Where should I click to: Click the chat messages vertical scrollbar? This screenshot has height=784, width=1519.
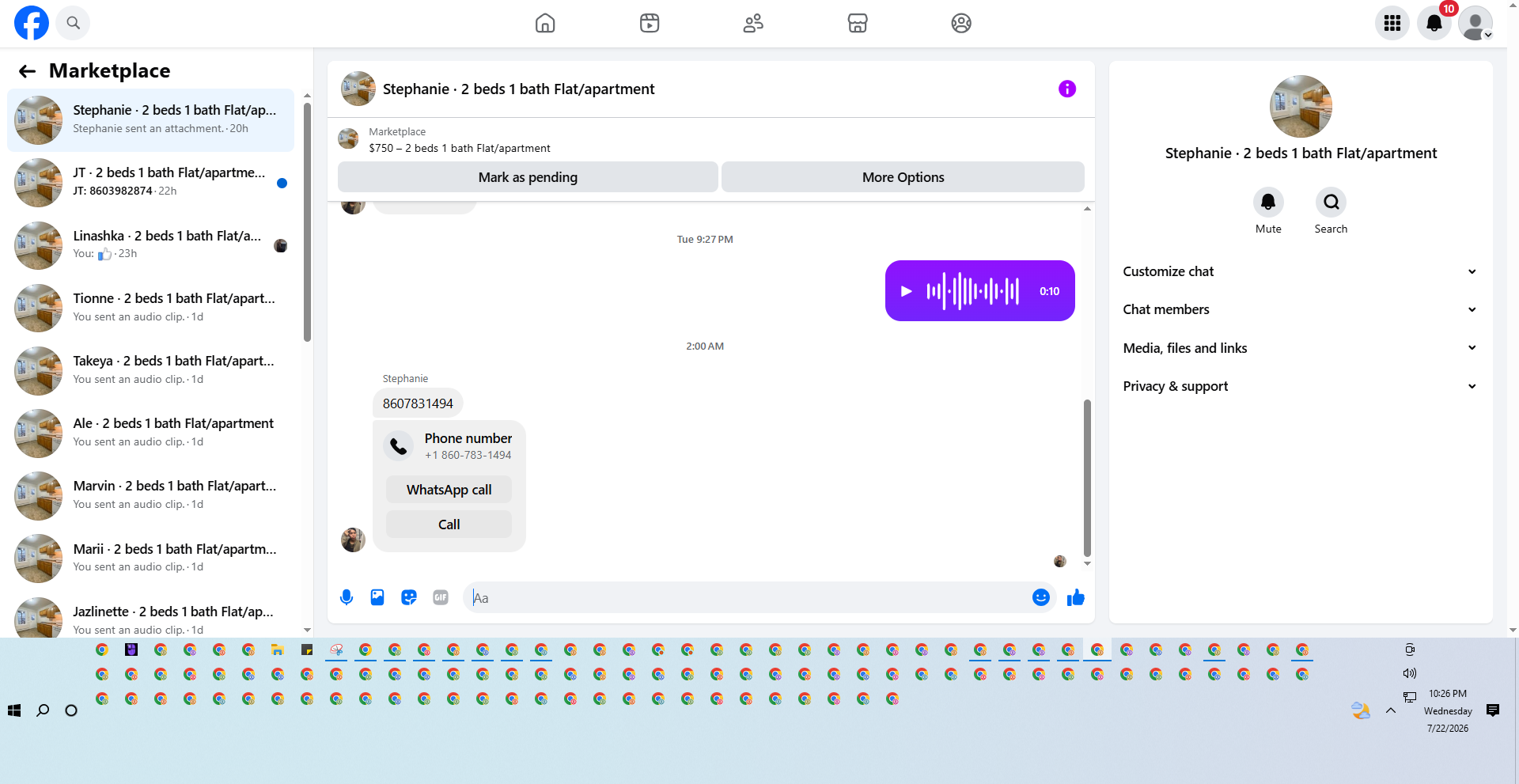click(1087, 478)
